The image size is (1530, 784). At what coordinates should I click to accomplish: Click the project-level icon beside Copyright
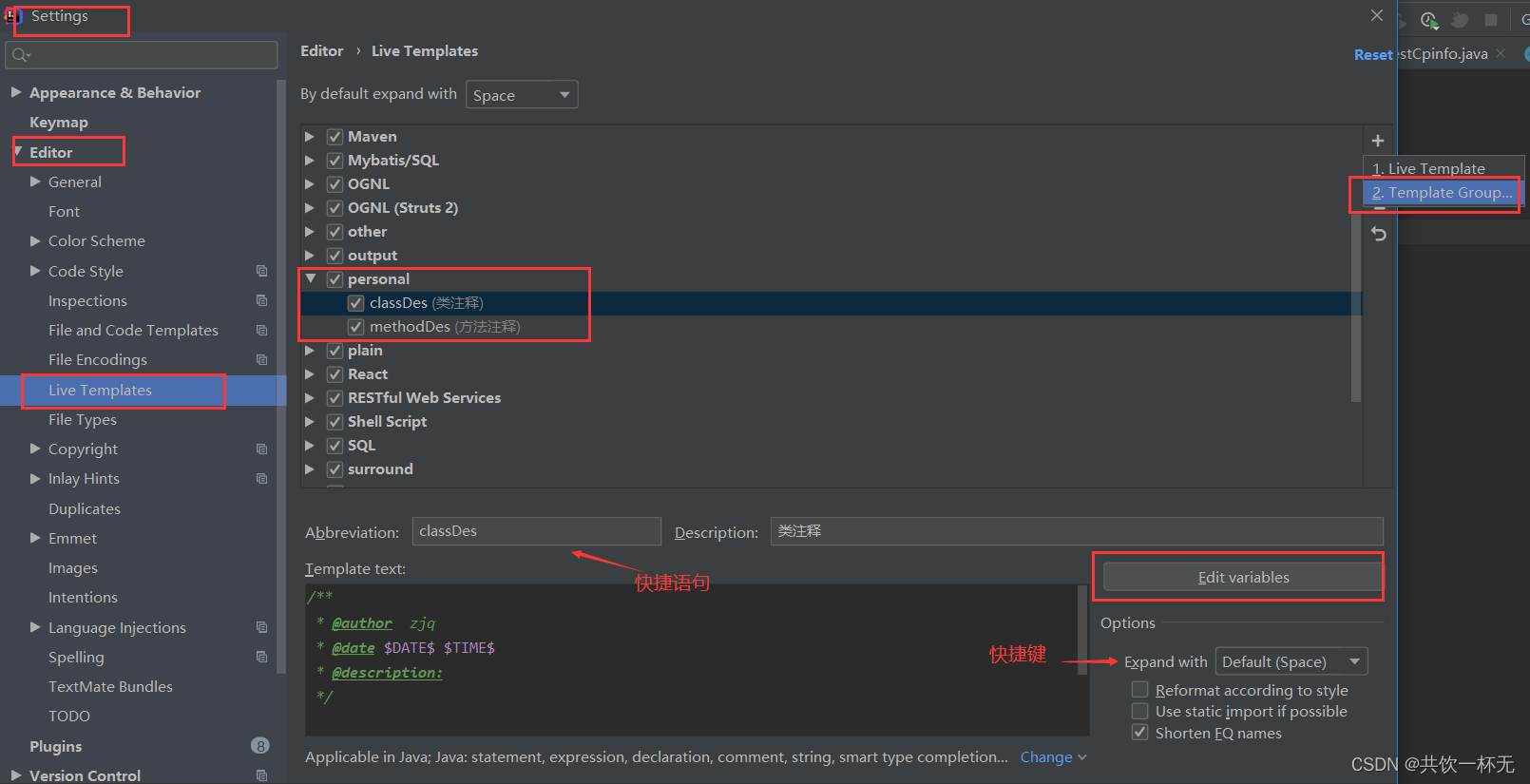click(x=261, y=449)
